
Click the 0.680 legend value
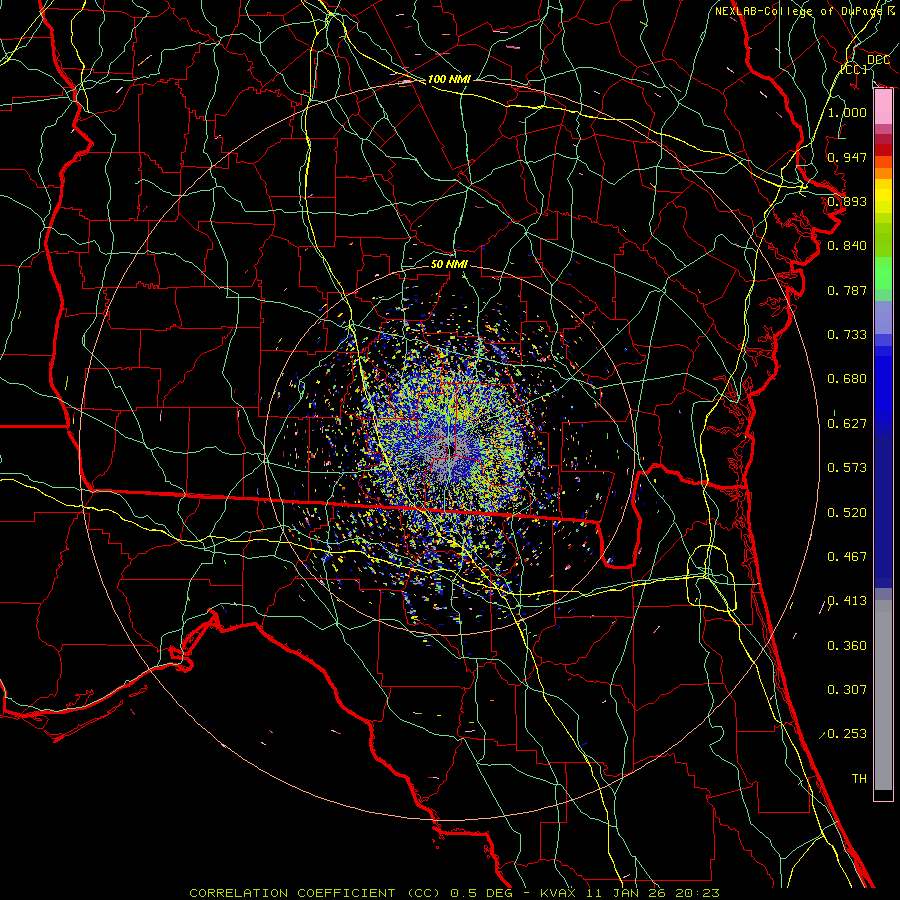point(847,379)
